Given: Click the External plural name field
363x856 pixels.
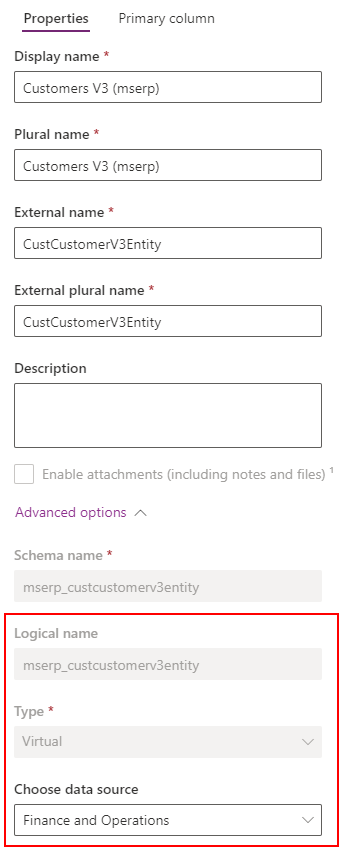Looking at the screenshot, I should [168, 321].
